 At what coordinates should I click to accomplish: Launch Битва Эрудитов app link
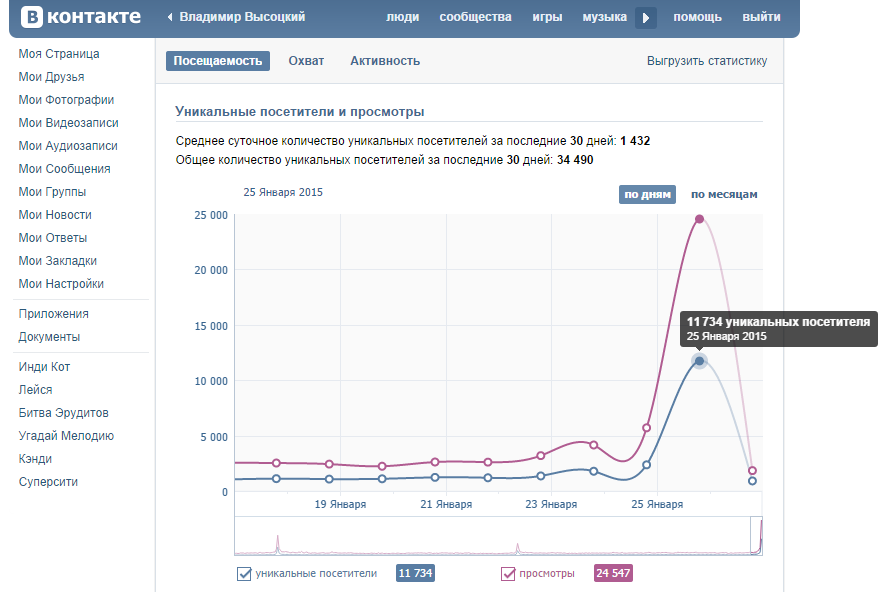click(x=64, y=413)
